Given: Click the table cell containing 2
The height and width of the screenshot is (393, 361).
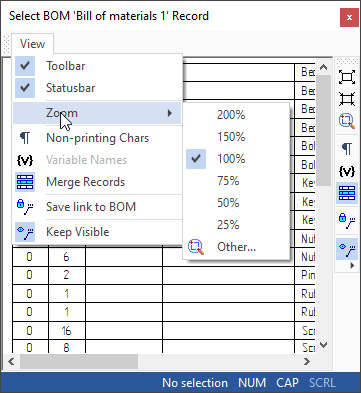Looking at the screenshot, I should coord(67,275).
